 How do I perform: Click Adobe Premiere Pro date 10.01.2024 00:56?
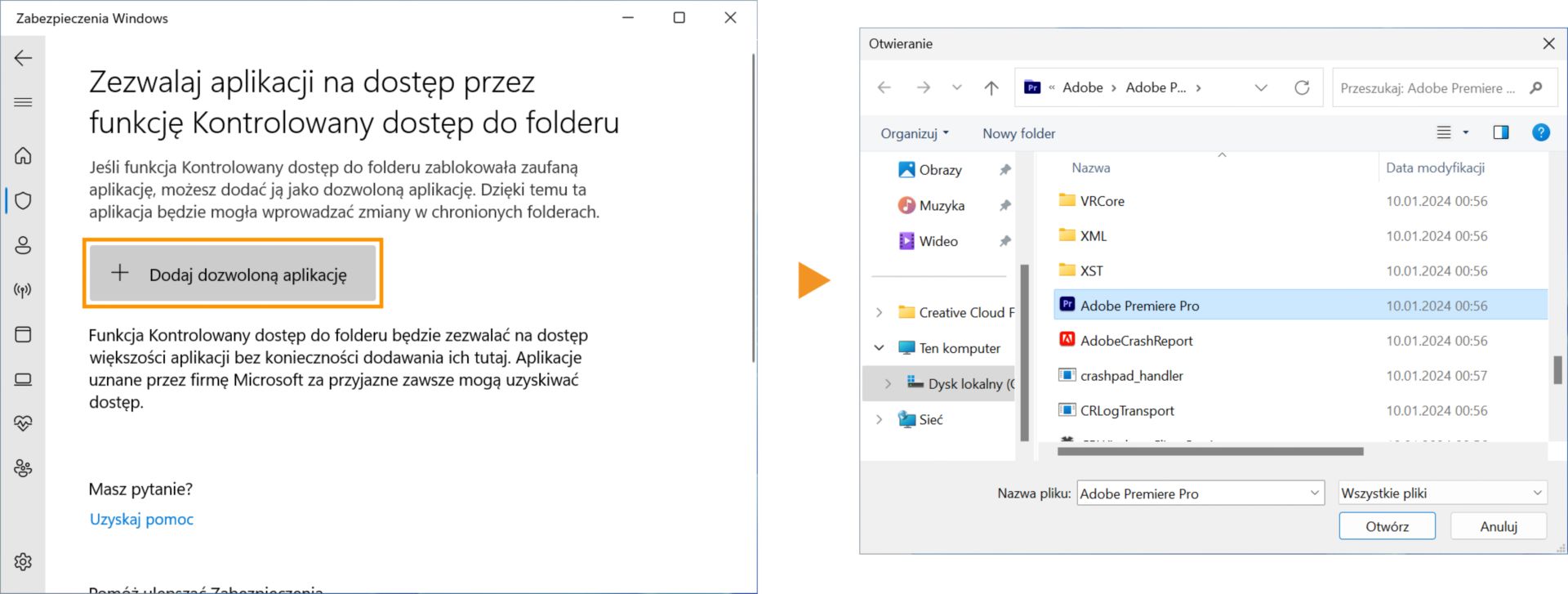point(1437,306)
